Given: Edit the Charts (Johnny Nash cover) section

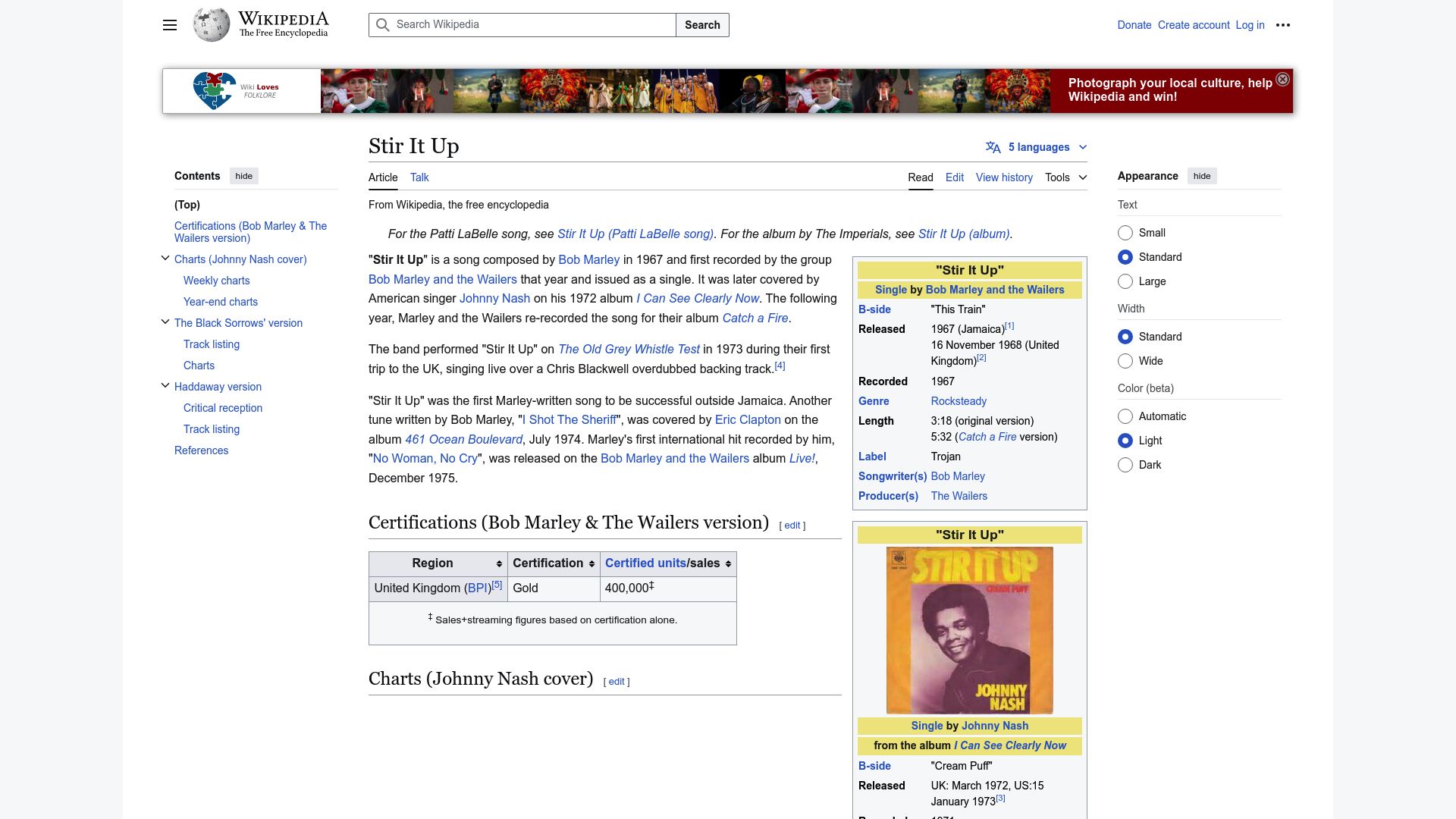Looking at the screenshot, I should 617,682.
